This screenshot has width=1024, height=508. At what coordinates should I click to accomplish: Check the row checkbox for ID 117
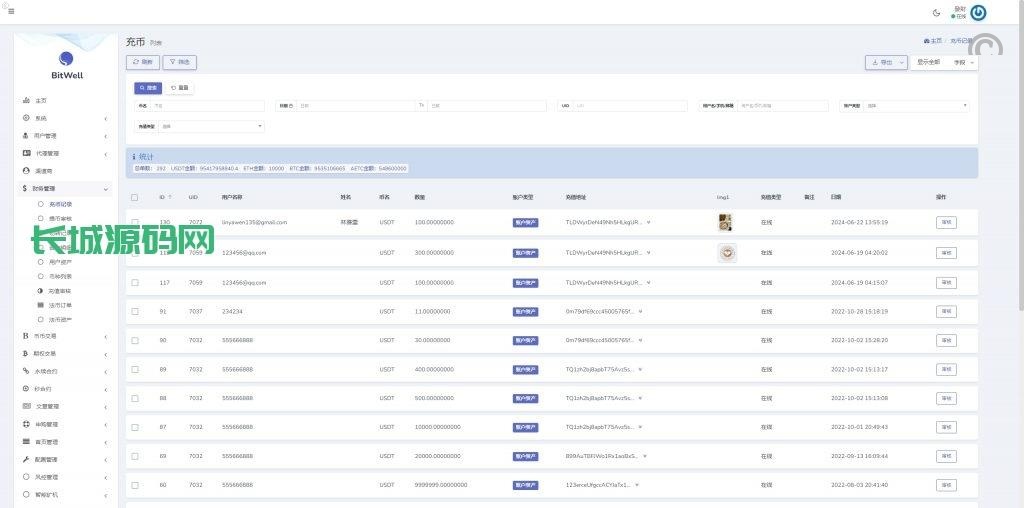(135, 282)
